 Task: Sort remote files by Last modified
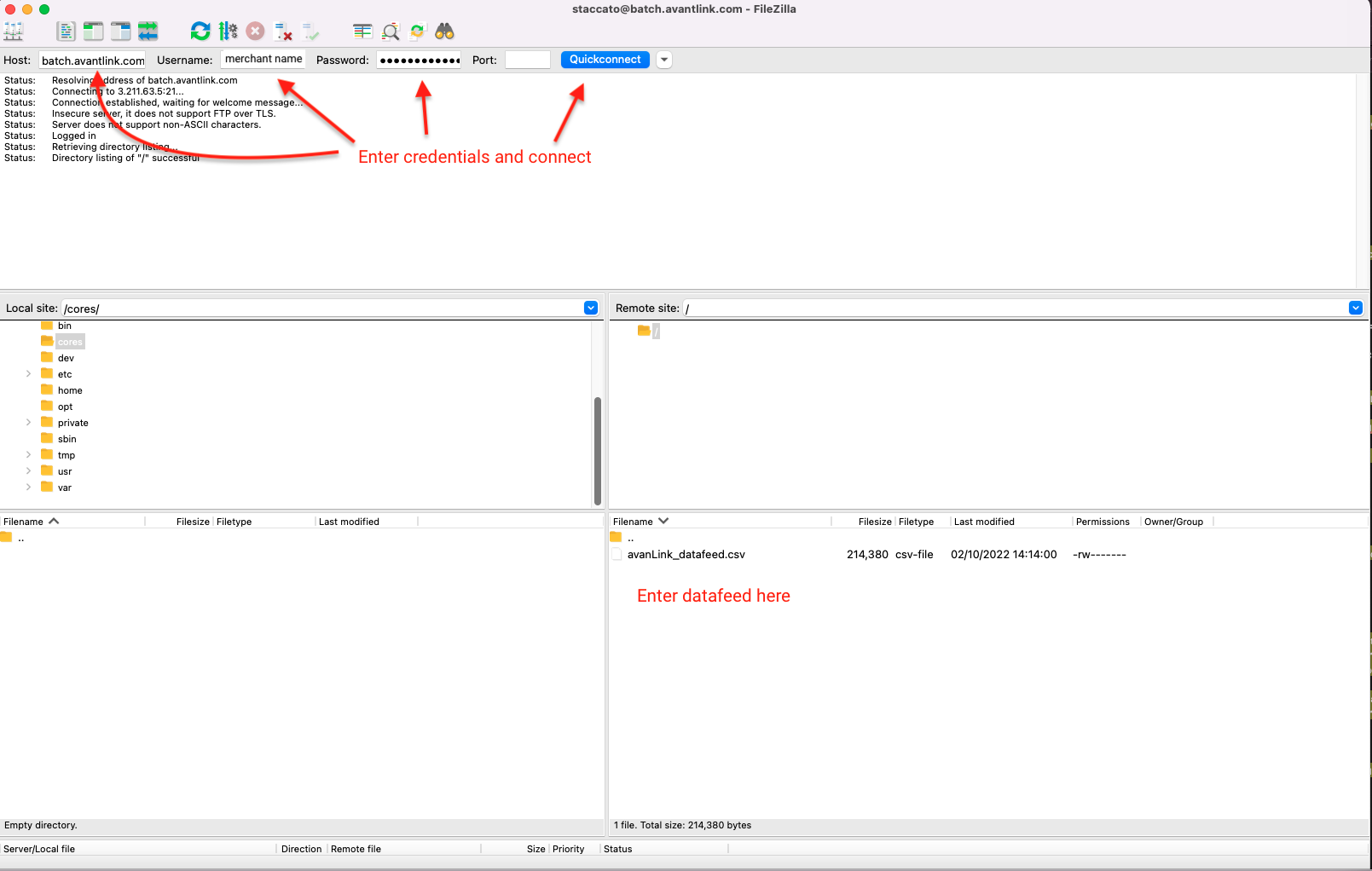click(x=1011, y=522)
